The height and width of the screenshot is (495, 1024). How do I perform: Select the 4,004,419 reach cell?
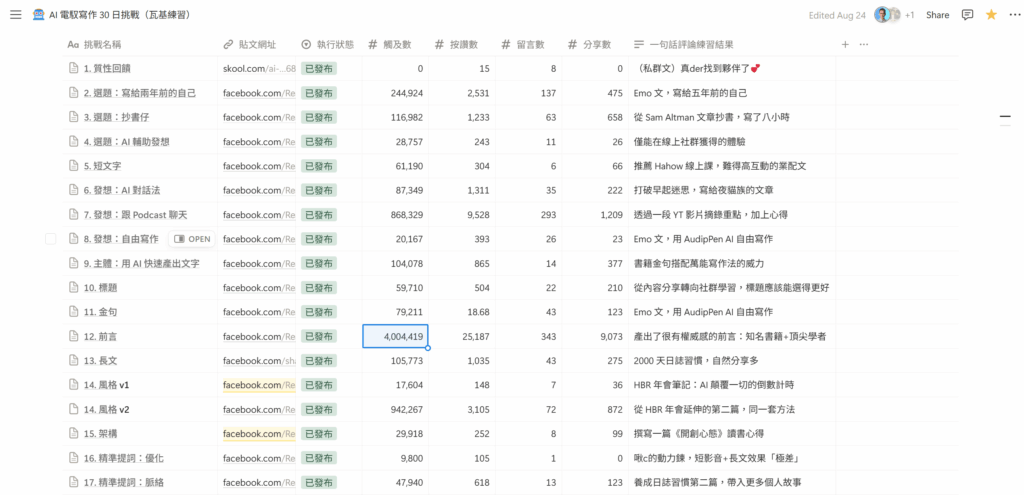pyautogui.click(x=395, y=336)
